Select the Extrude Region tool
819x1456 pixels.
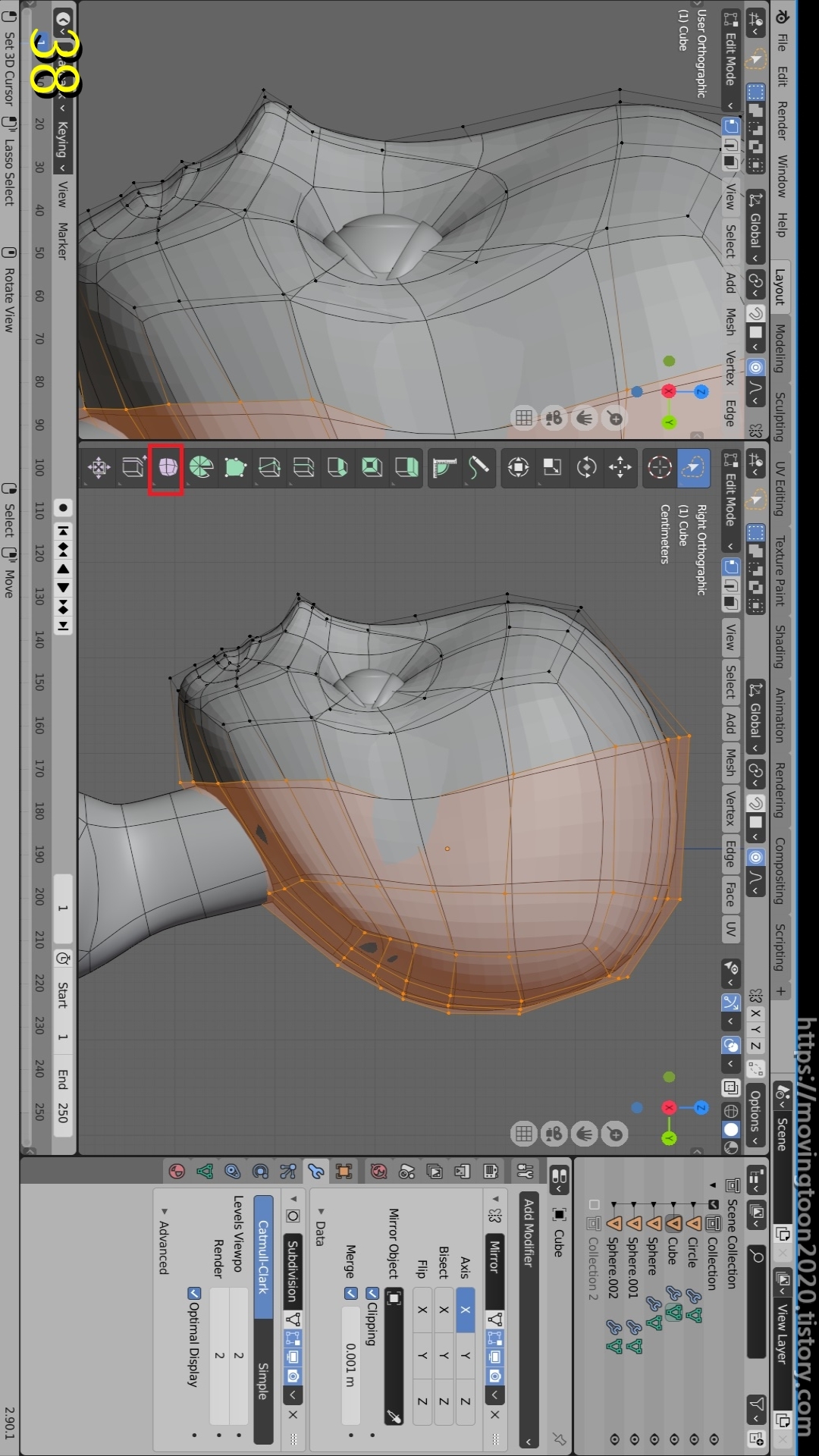[x=406, y=467]
